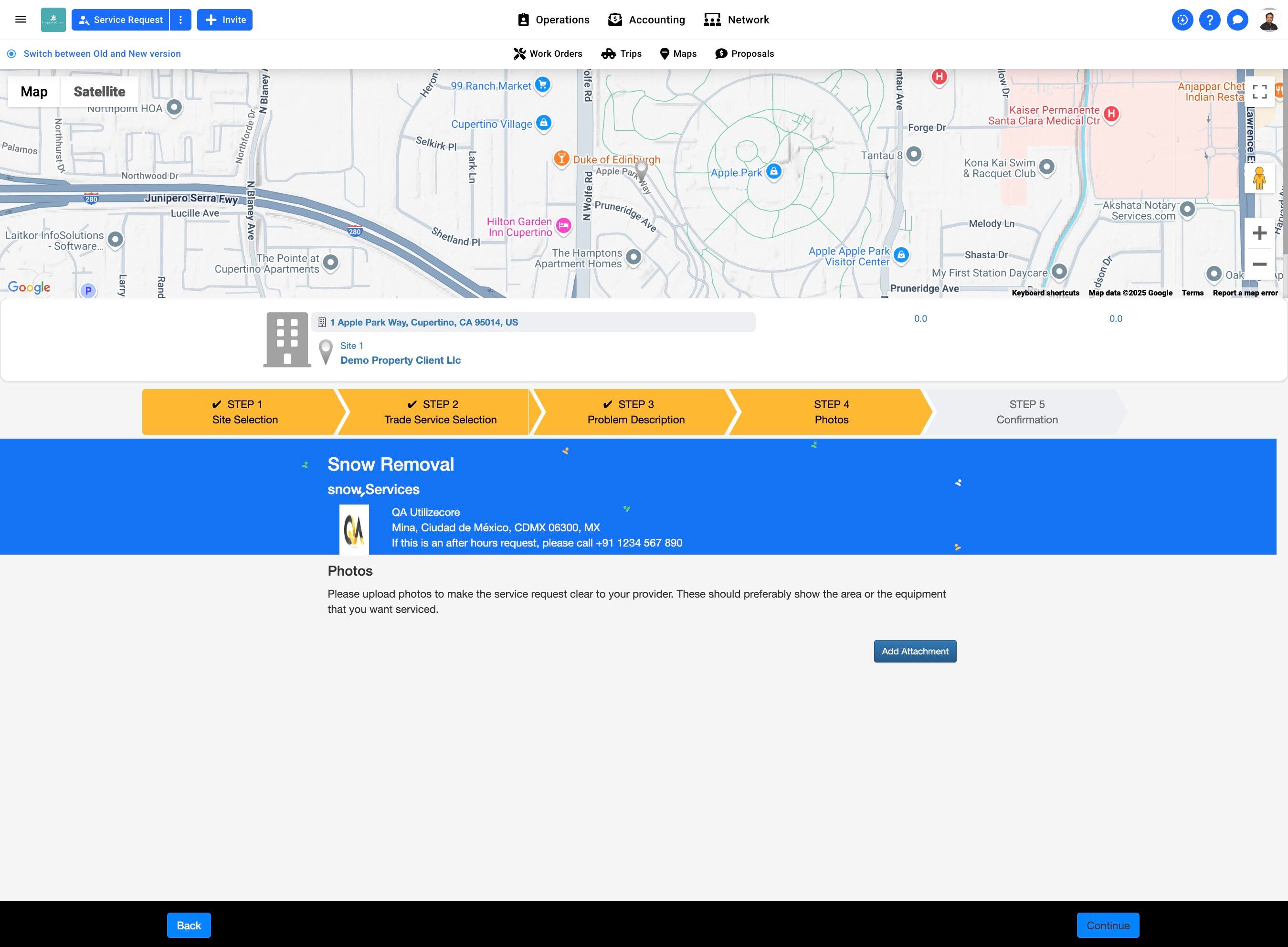Screen dimensions: 1288x947
Task: Zoom out on the map
Action: (1259, 264)
